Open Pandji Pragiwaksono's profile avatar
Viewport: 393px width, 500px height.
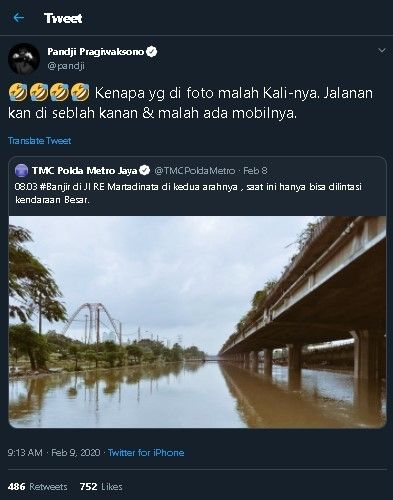click(x=24, y=59)
